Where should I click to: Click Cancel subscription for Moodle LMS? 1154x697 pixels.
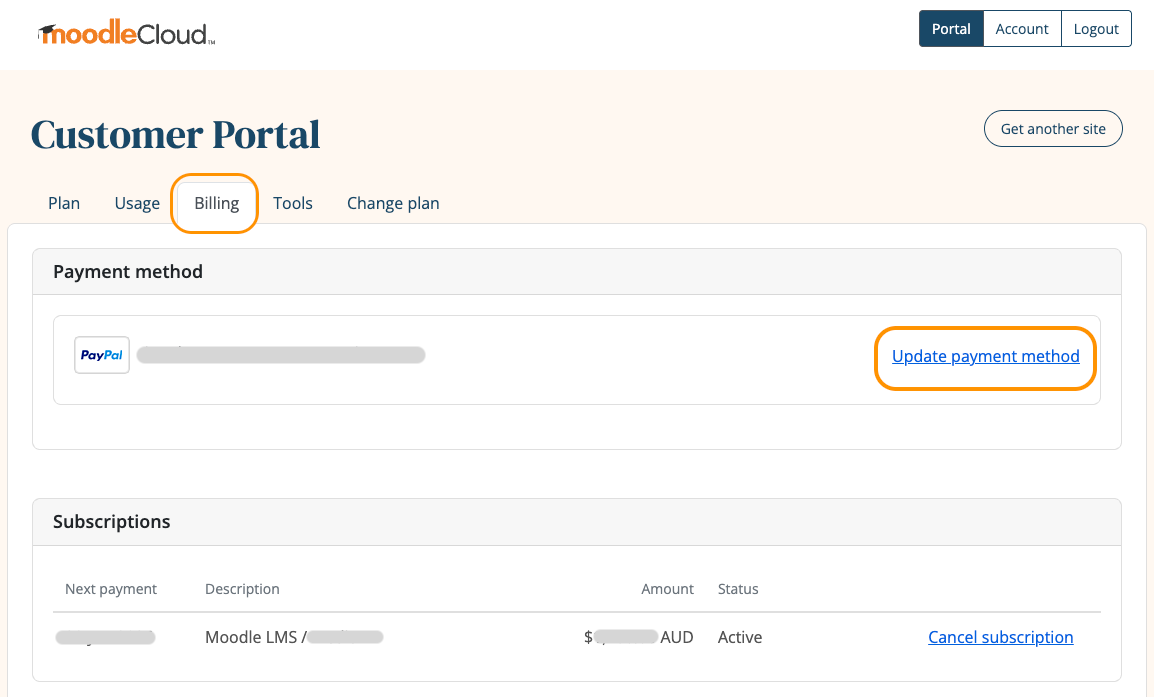tap(1000, 637)
